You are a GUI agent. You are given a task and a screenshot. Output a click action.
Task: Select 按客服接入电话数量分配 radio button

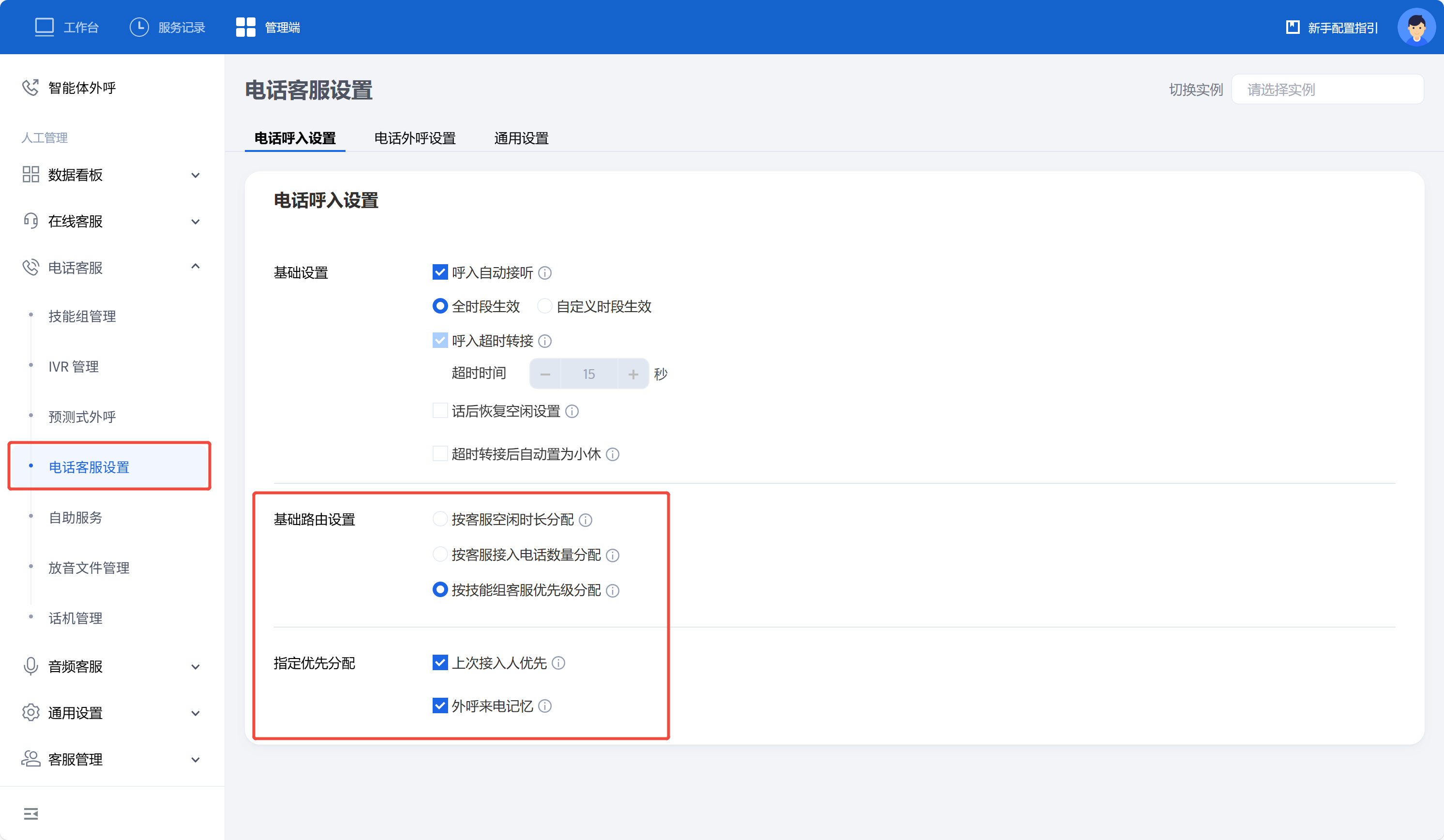[x=439, y=555]
